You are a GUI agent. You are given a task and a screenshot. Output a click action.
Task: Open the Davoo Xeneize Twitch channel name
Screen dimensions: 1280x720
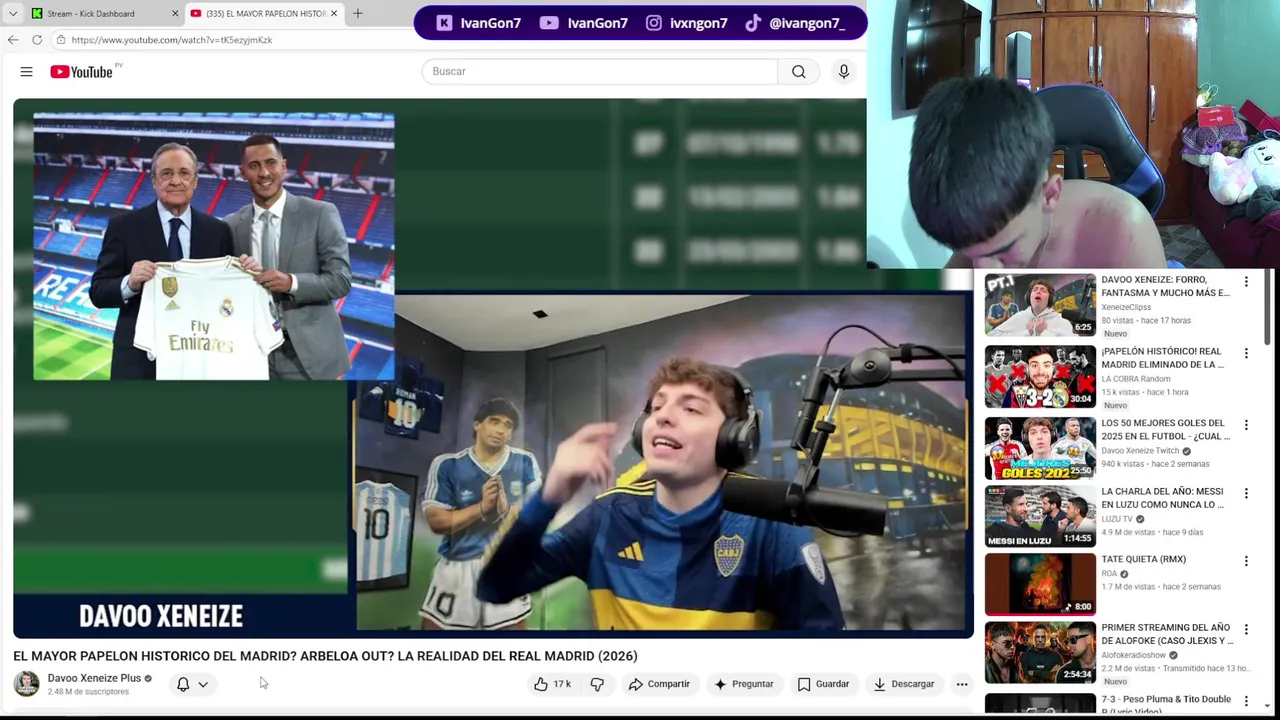[1140, 451]
